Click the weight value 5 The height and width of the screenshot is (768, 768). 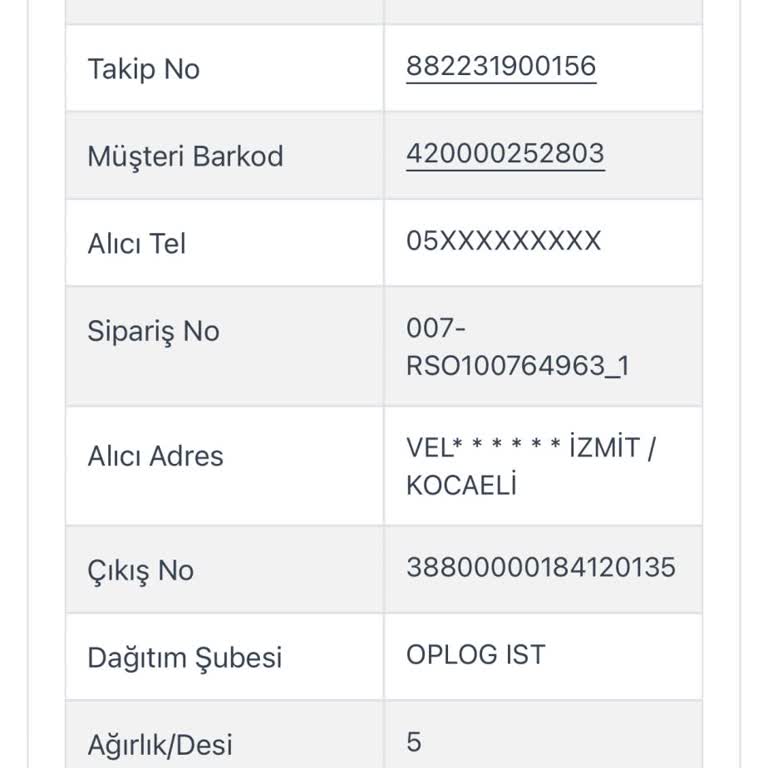[414, 742]
